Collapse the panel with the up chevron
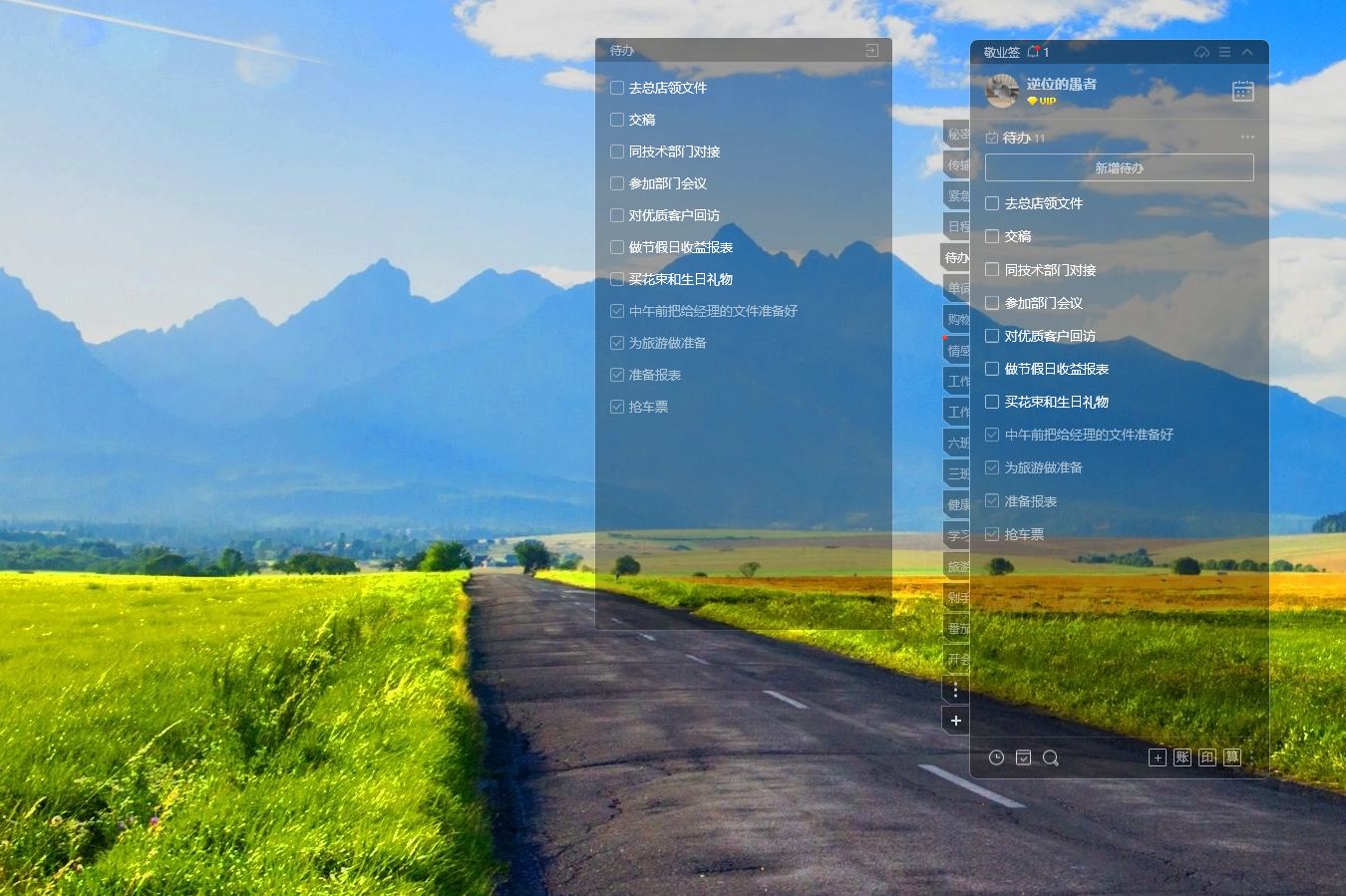Viewport: 1346px width, 896px height. click(1247, 52)
